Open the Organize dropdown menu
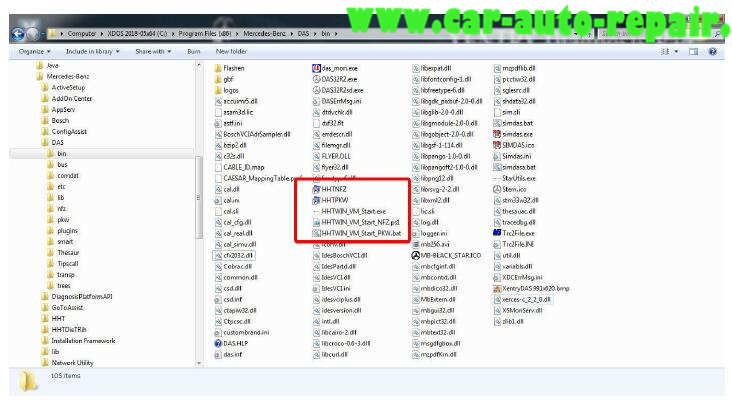This screenshot has height=402, width=732. 35,51
